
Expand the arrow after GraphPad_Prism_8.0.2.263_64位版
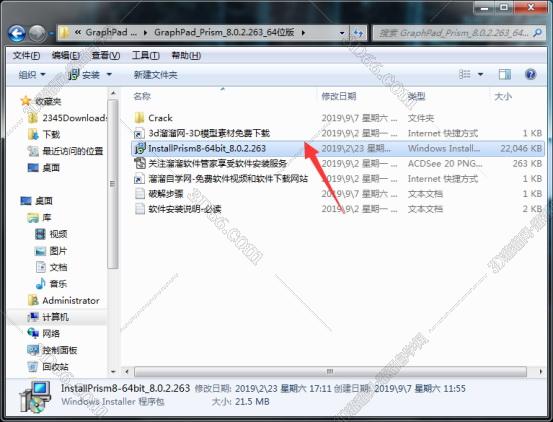pos(303,33)
